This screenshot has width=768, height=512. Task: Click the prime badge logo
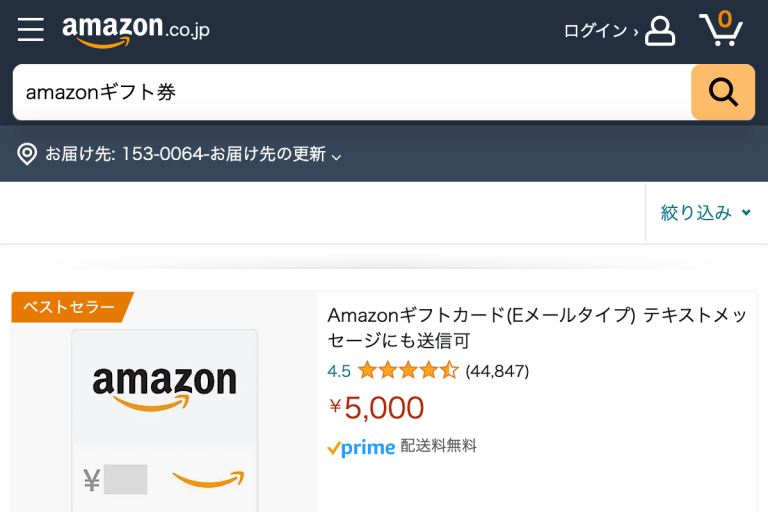click(x=361, y=448)
